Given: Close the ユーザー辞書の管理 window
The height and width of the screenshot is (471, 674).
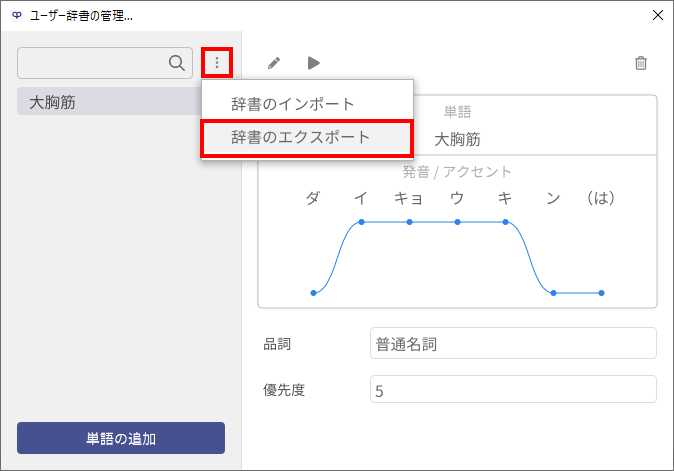Looking at the screenshot, I should pyautogui.click(x=658, y=15).
